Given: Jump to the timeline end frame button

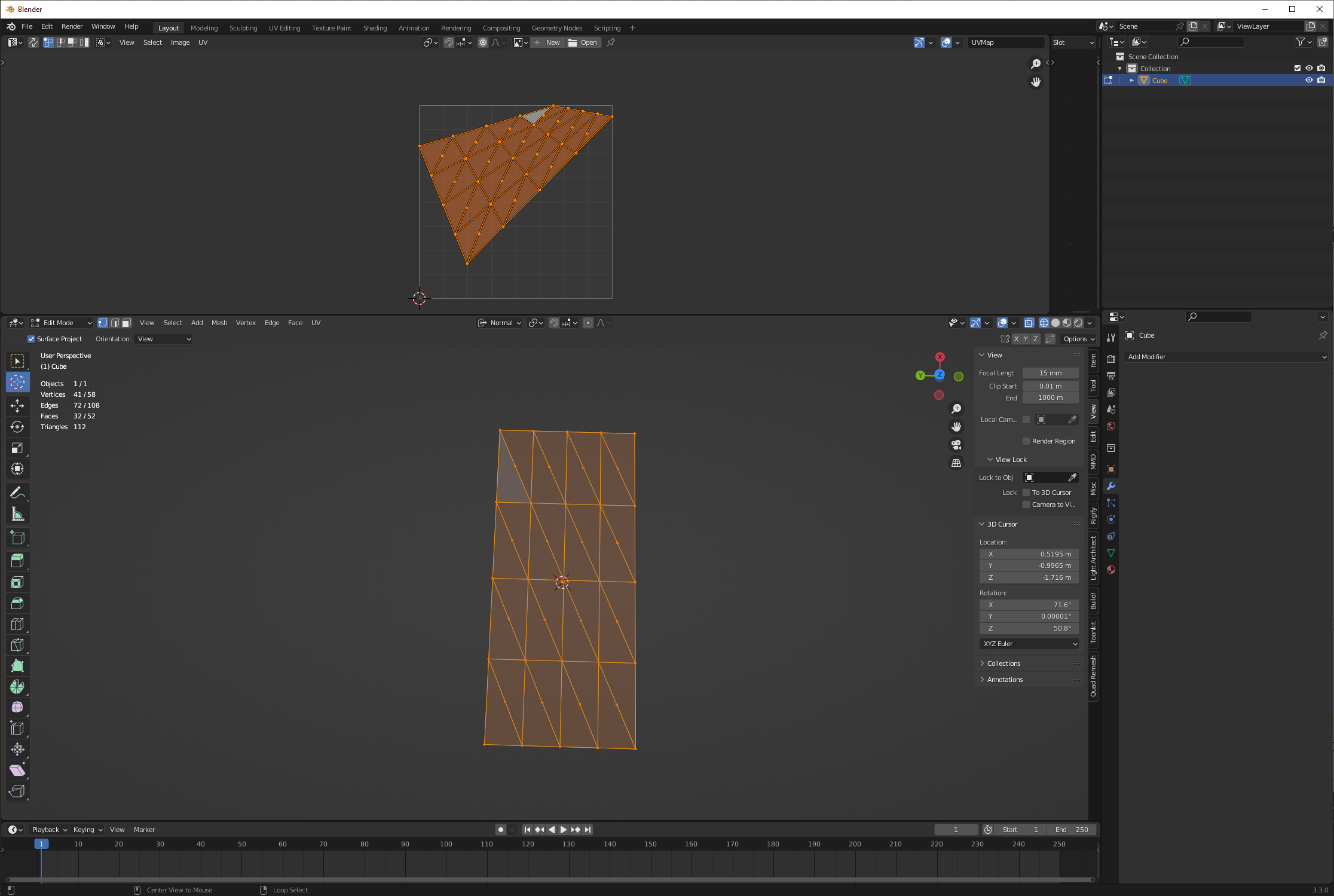Looking at the screenshot, I should point(588,830).
